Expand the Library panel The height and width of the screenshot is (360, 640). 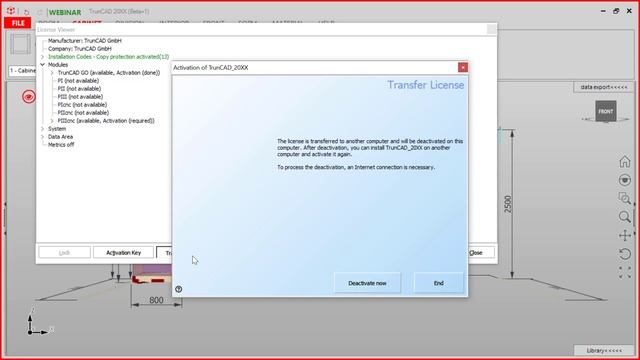point(604,350)
